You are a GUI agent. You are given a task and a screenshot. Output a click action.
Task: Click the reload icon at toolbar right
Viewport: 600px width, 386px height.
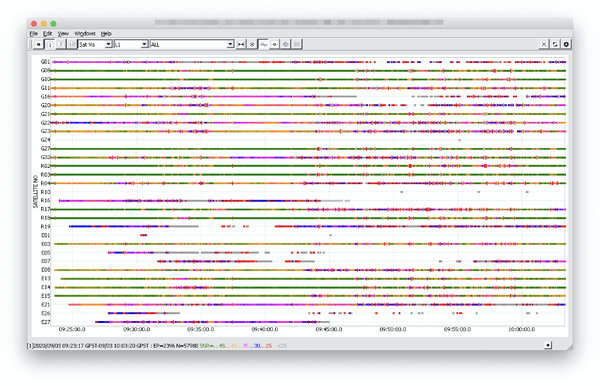(555, 44)
